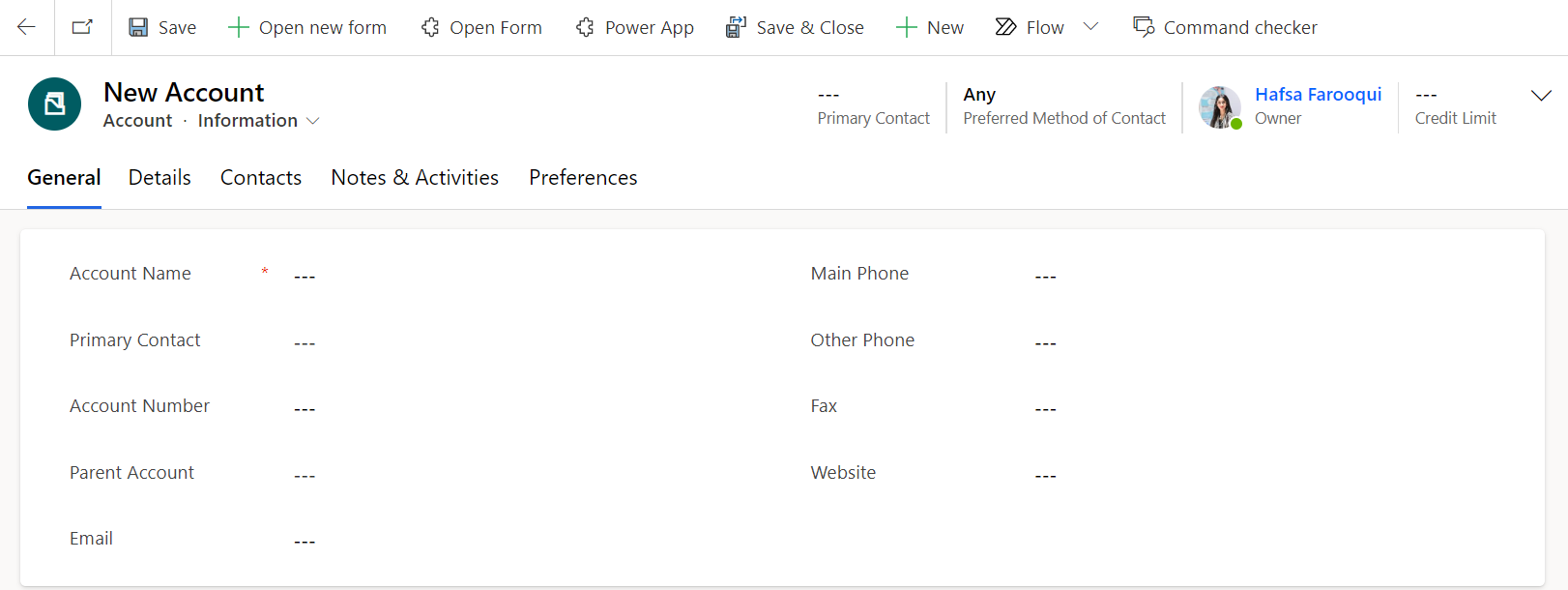The width and height of the screenshot is (1568, 590).
Task: Select the Preferences tab
Action: click(582, 177)
